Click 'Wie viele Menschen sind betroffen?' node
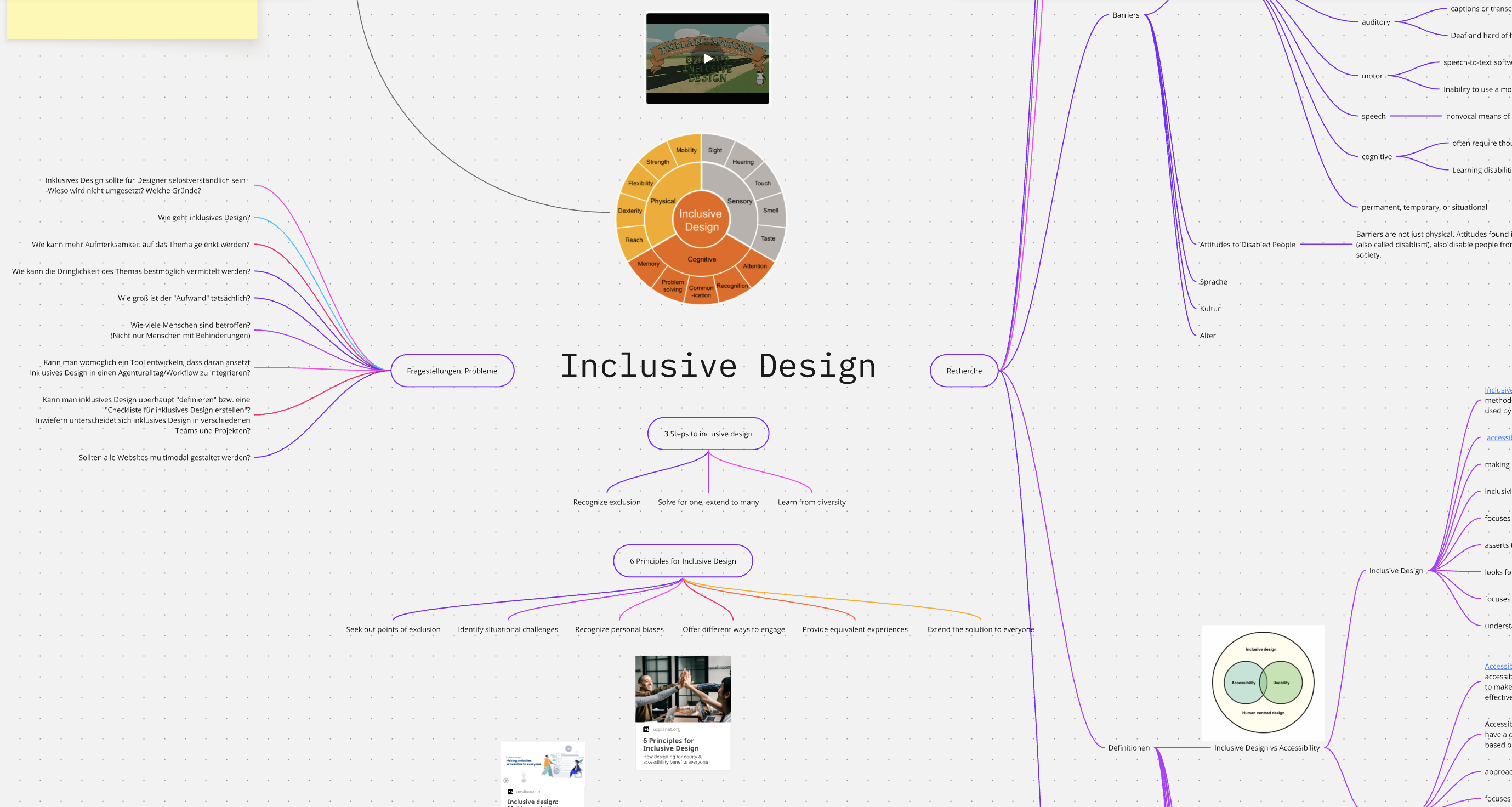 (x=180, y=330)
